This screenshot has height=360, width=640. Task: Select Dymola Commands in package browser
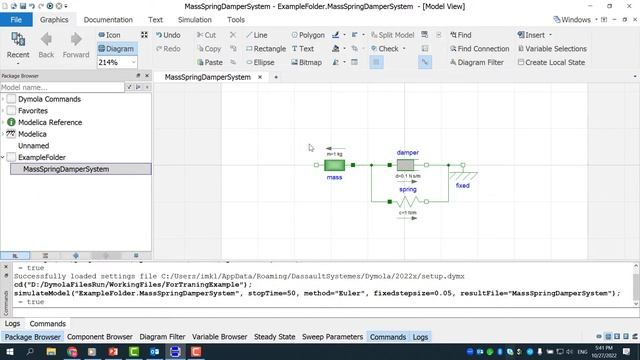click(49, 99)
